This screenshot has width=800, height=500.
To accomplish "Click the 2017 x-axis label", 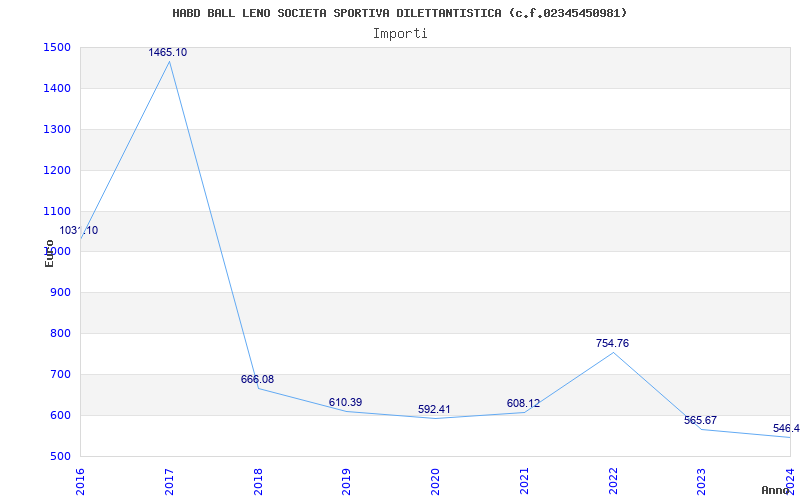I will 169,482.
